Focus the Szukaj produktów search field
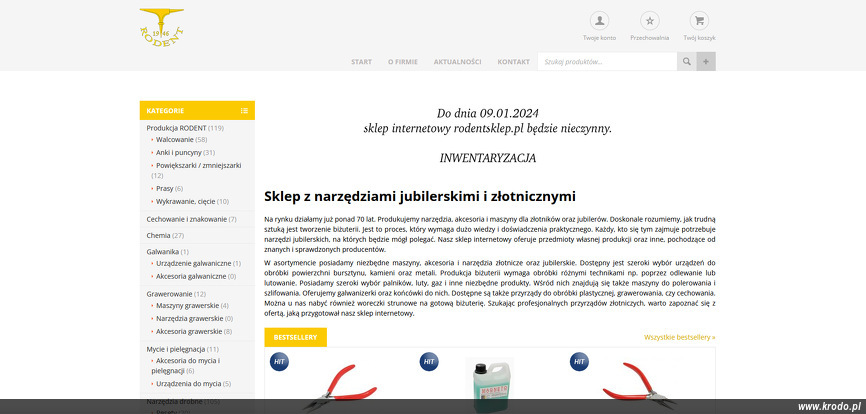The image size is (866, 414). point(608,62)
